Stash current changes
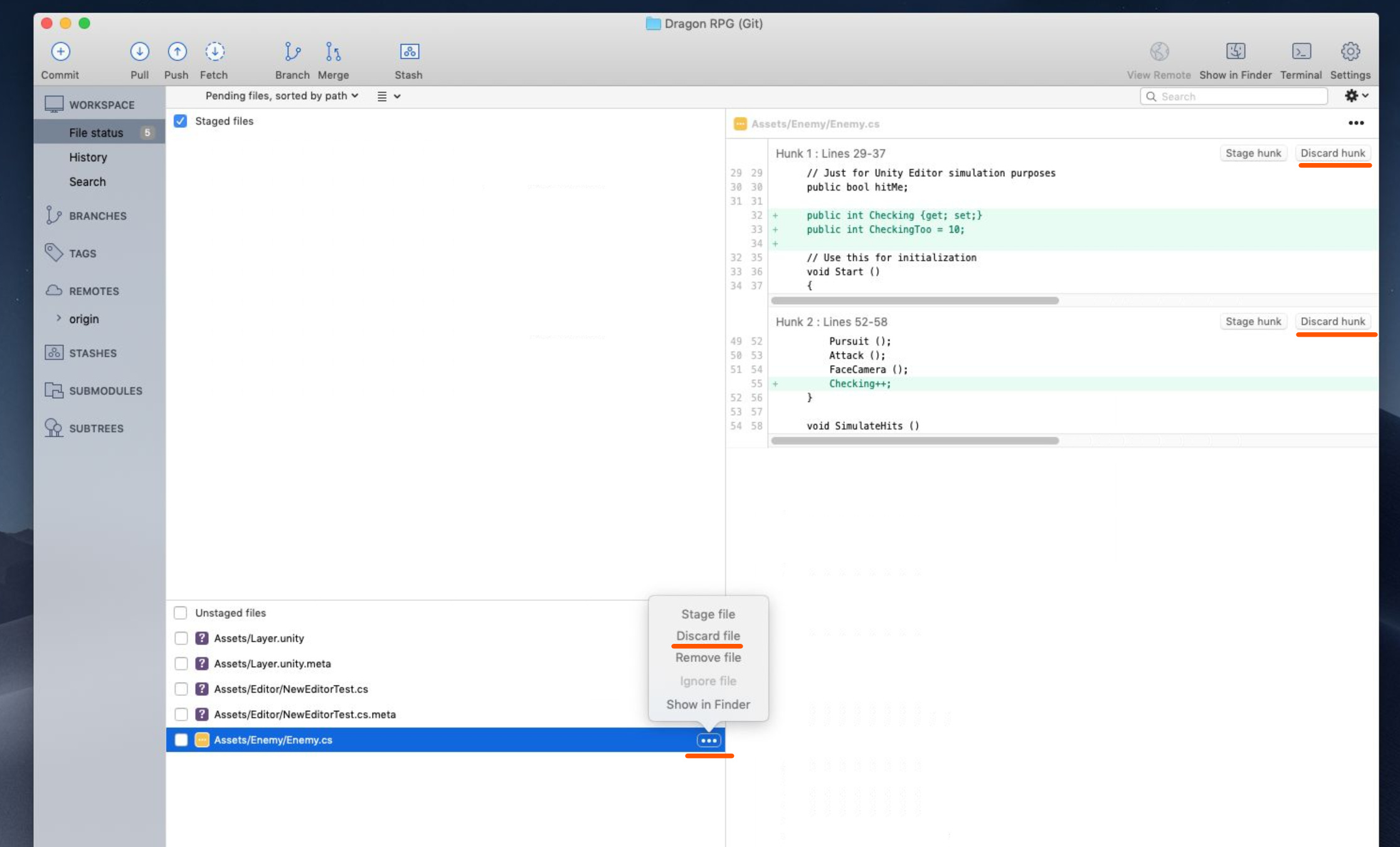Image resolution: width=1400 pixels, height=847 pixels. [408, 60]
